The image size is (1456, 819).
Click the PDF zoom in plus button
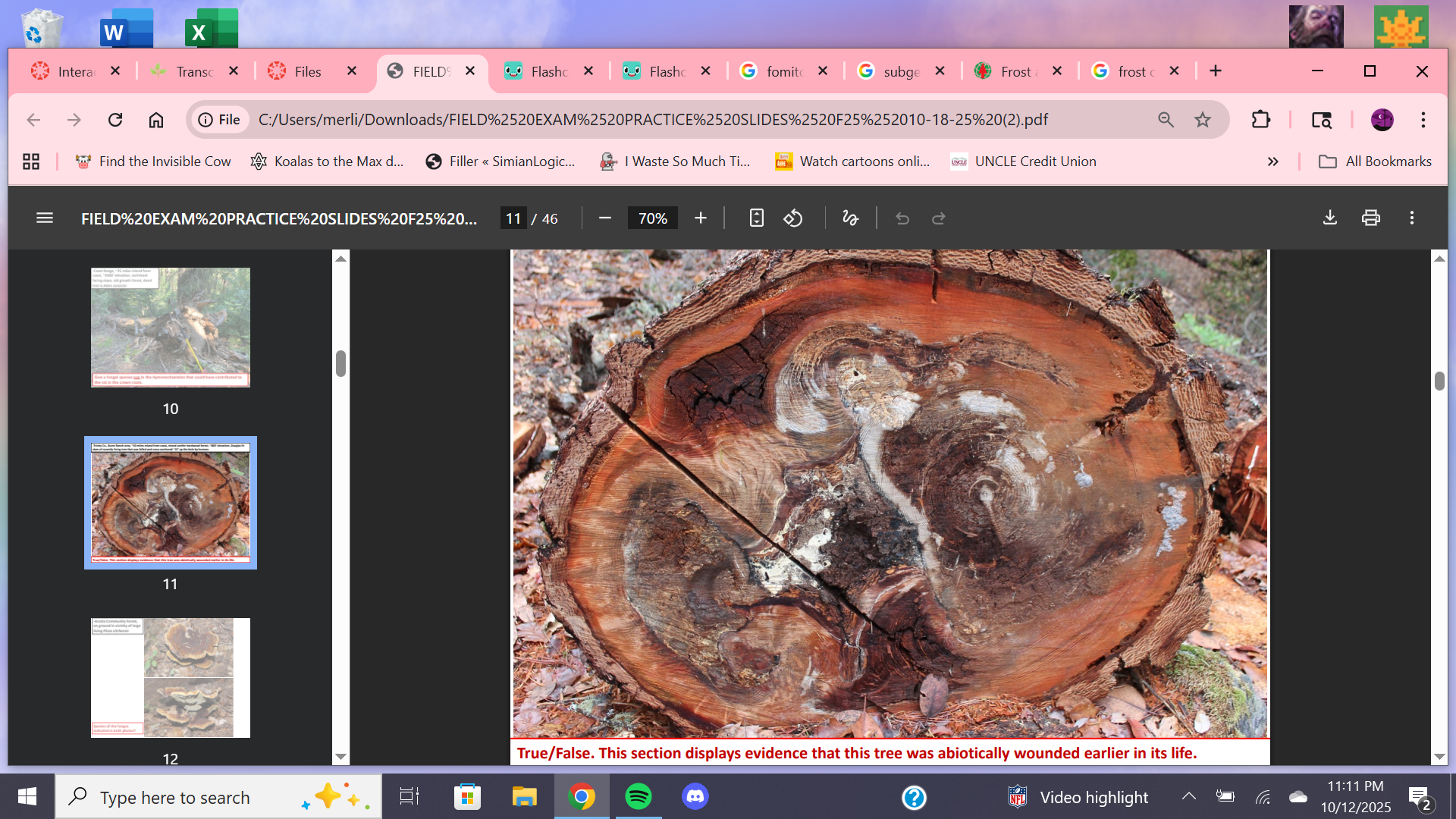pyautogui.click(x=700, y=218)
